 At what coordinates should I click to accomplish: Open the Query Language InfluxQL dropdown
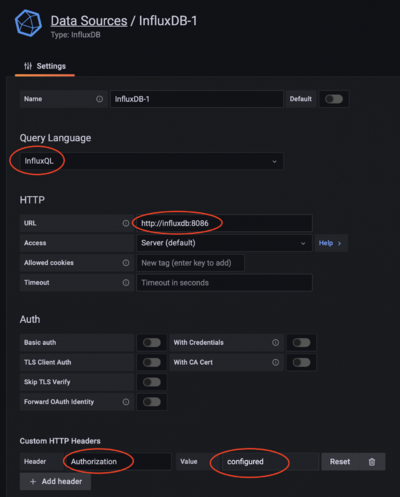point(152,161)
